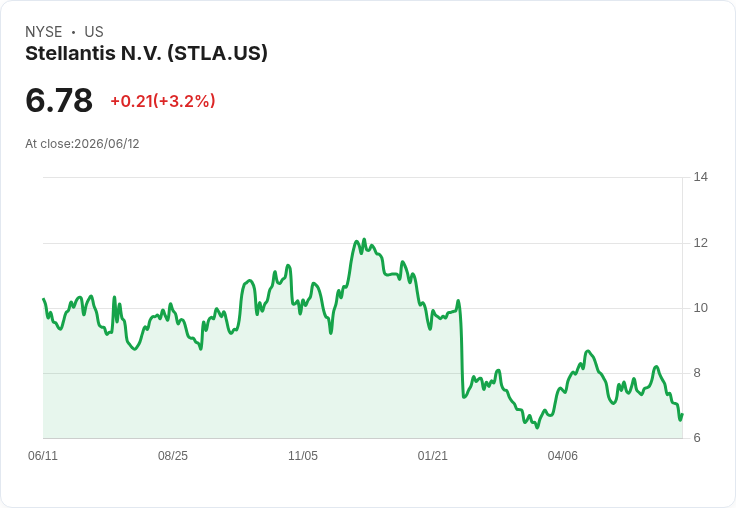Screen dimensions: 736x508
Task: Click the US market label
Action: 94,32
